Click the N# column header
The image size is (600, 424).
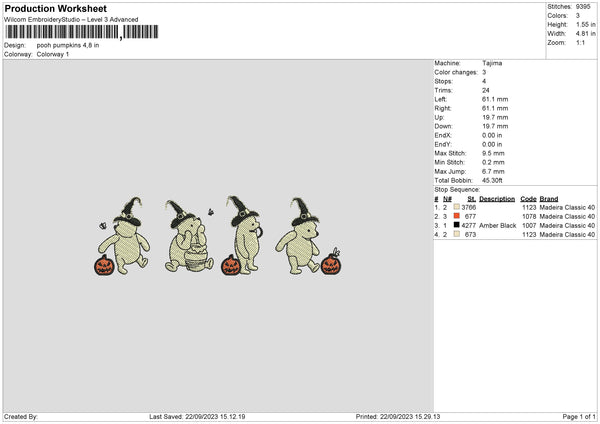[x=447, y=199]
